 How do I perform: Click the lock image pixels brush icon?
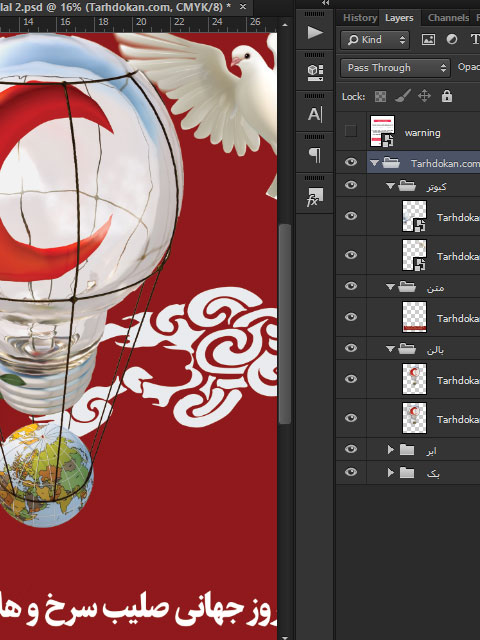pyautogui.click(x=402, y=97)
